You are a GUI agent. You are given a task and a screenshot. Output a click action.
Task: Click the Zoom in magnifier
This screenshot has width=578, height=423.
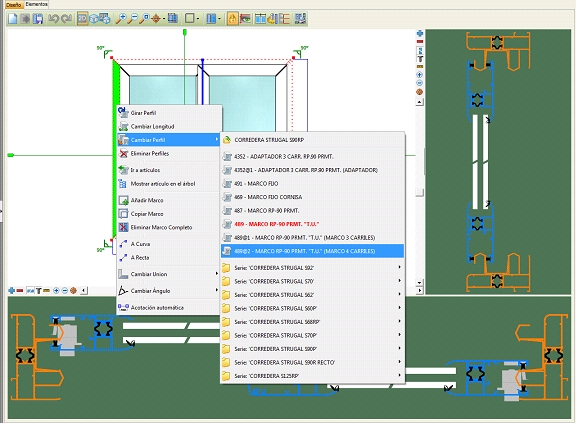point(121,18)
